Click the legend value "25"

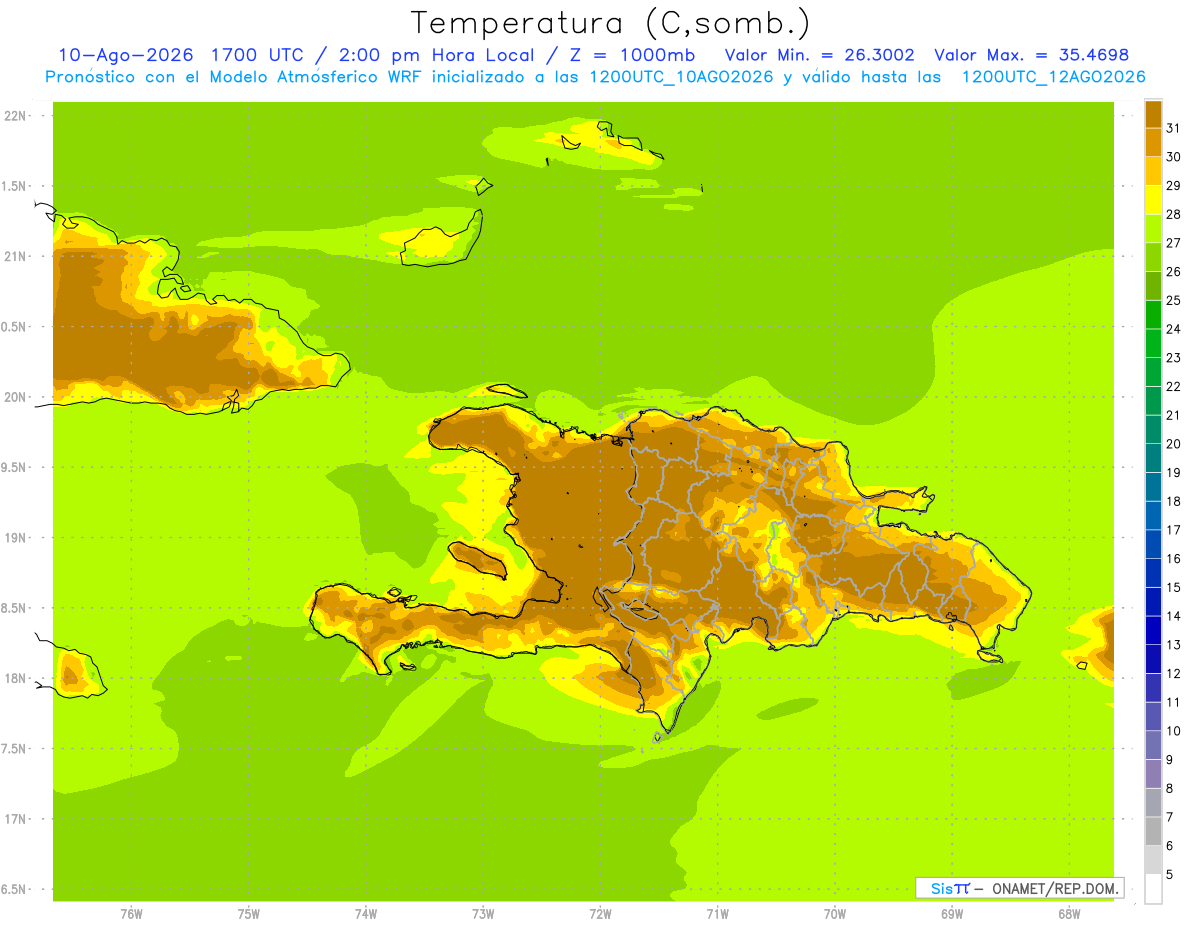pos(1173,300)
